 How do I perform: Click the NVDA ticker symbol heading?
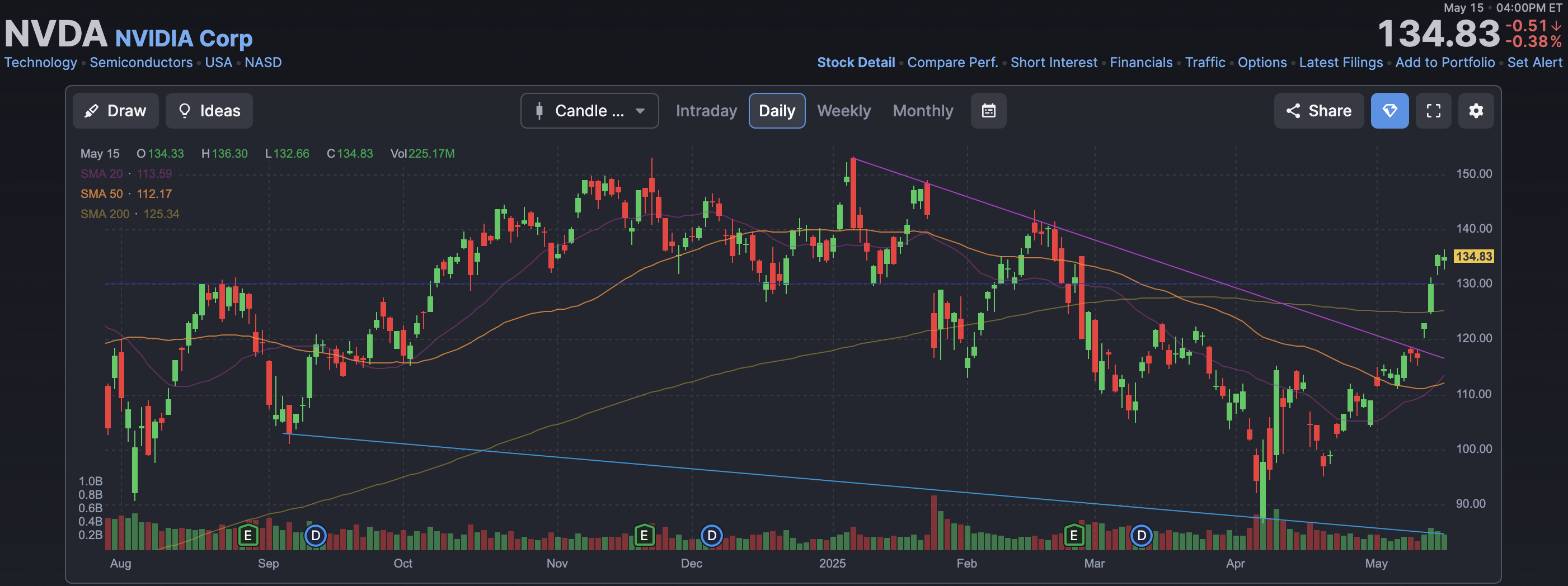tap(56, 34)
